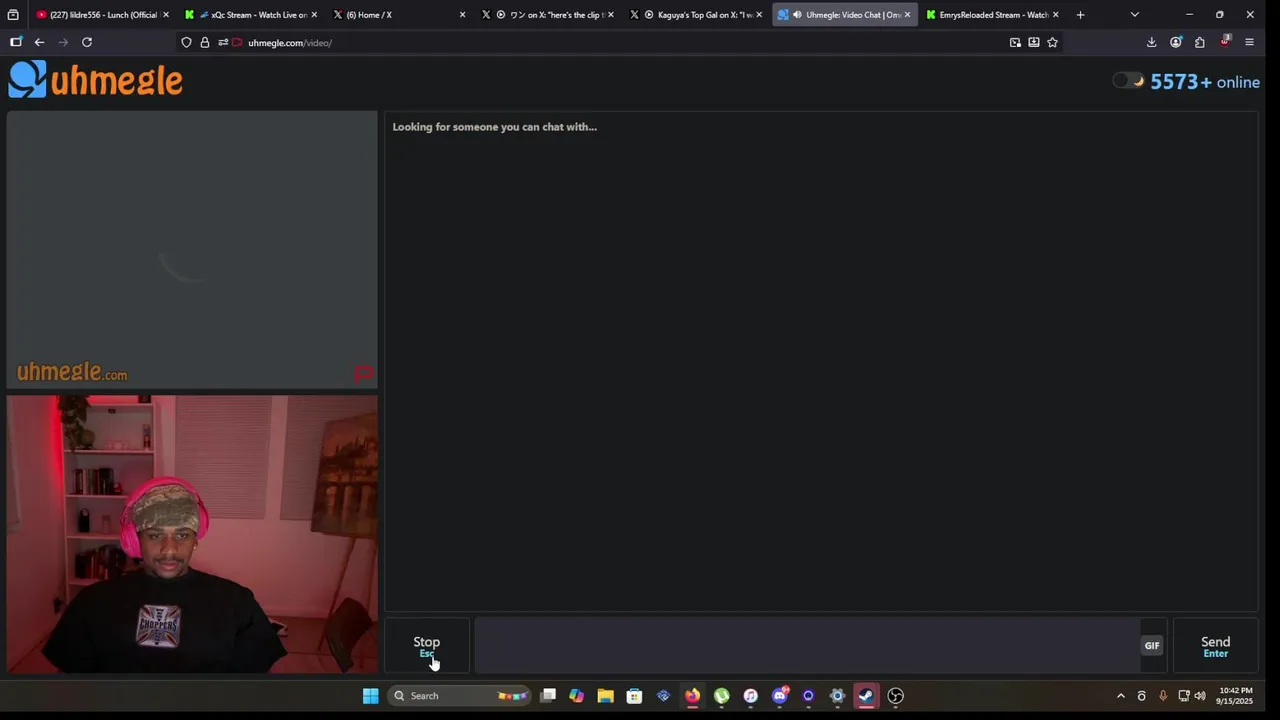Open the Firefox account icon
1280x720 pixels.
click(1176, 42)
